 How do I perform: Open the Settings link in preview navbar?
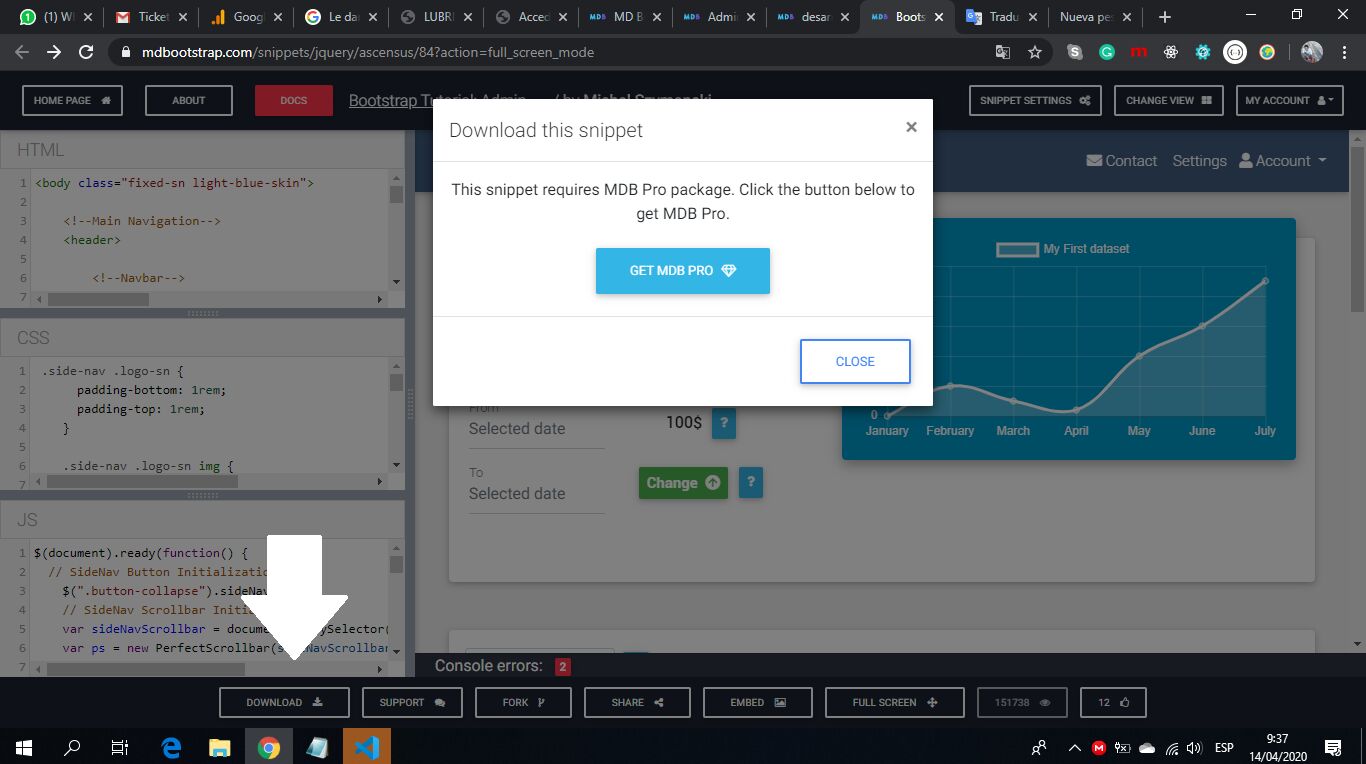pyautogui.click(x=1199, y=161)
